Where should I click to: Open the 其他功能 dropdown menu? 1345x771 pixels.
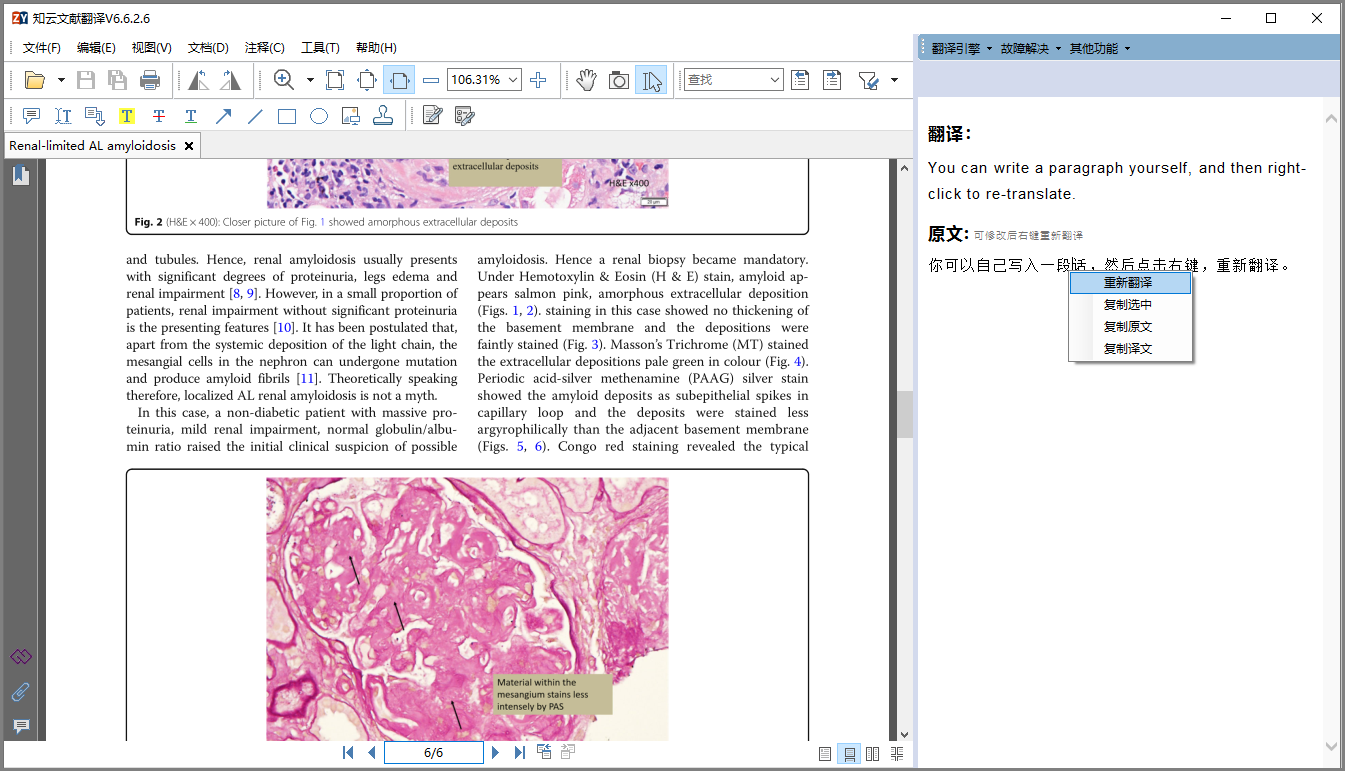click(x=1100, y=48)
